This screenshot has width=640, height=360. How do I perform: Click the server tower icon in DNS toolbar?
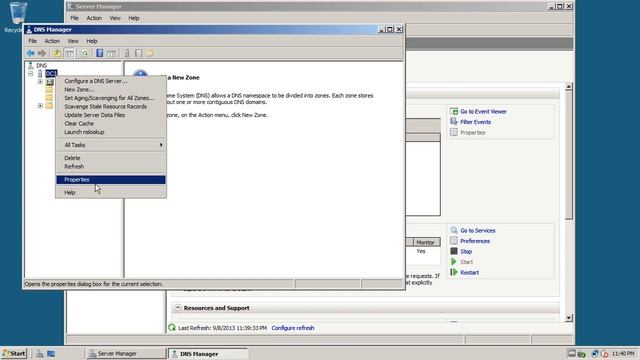127,53
